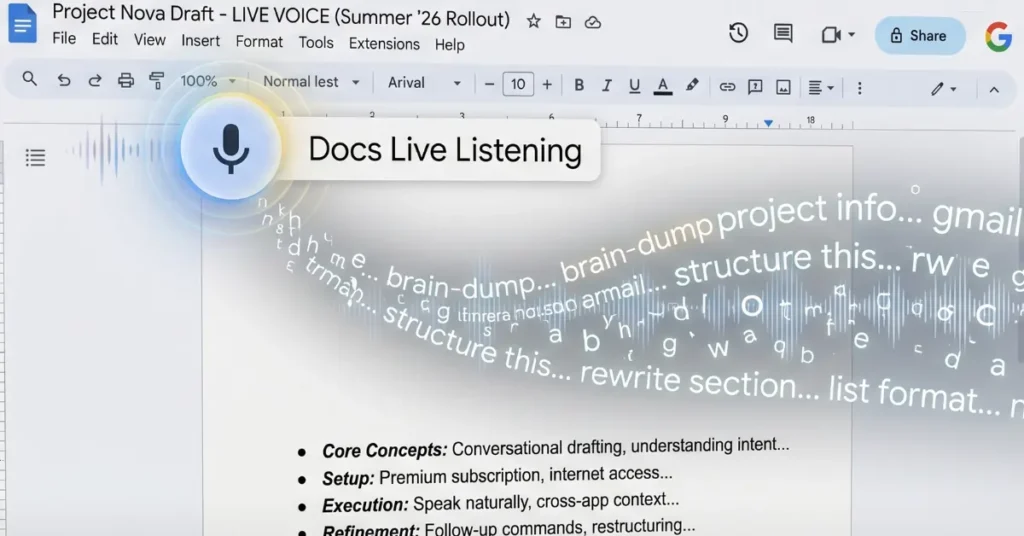Click the search magnifier icon
The width and height of the screenshot is (1024, 536).
coord(29,79)
